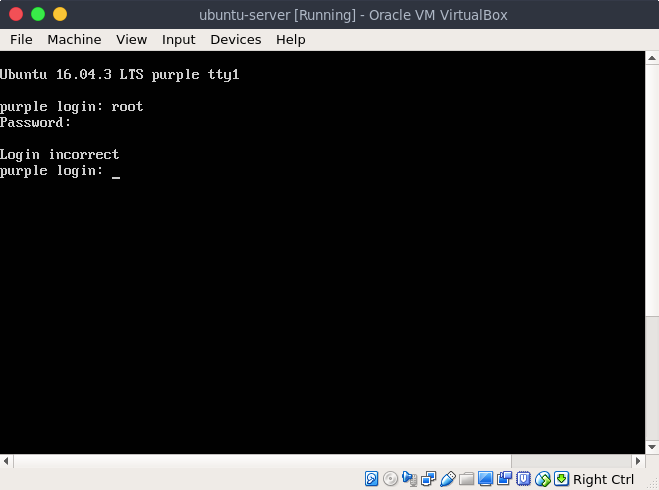Click the hard disk activity status icon
Viewport: 659px width, 490px height.
click(372, 479)
